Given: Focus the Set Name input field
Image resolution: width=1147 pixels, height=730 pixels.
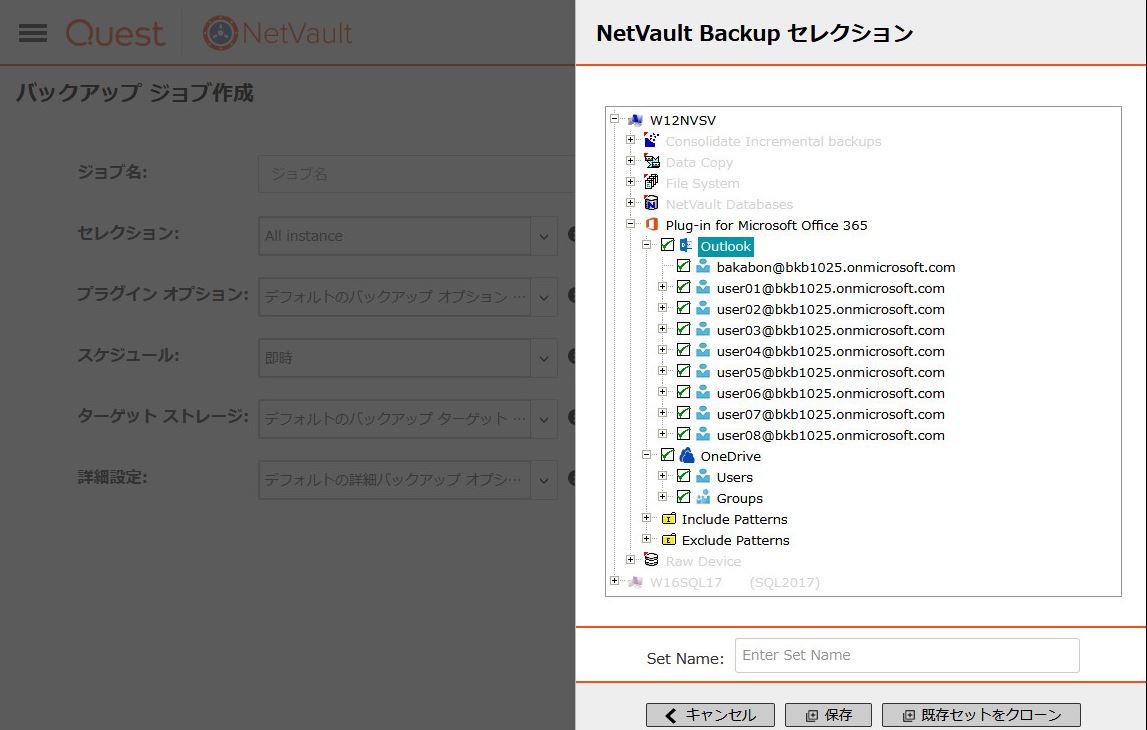Looking at the screenshot, I should coord(907,655).
